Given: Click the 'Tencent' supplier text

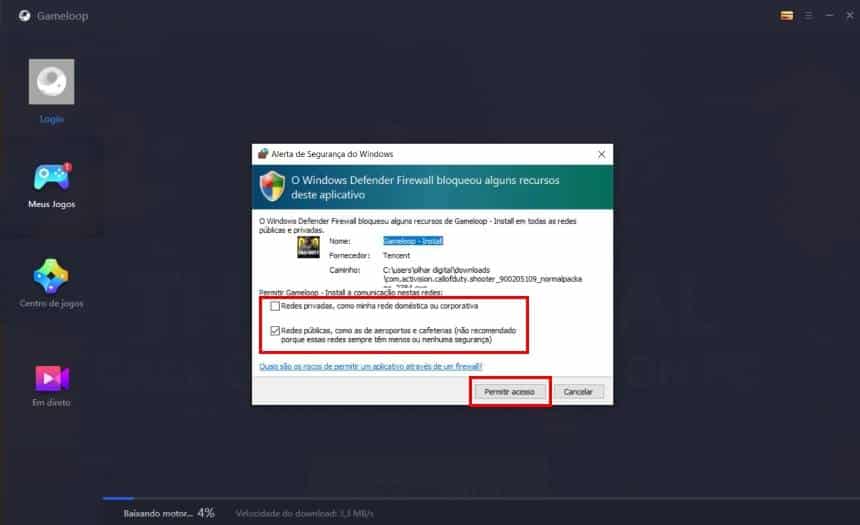Looking at the screenshot, I should click(397, 256).
